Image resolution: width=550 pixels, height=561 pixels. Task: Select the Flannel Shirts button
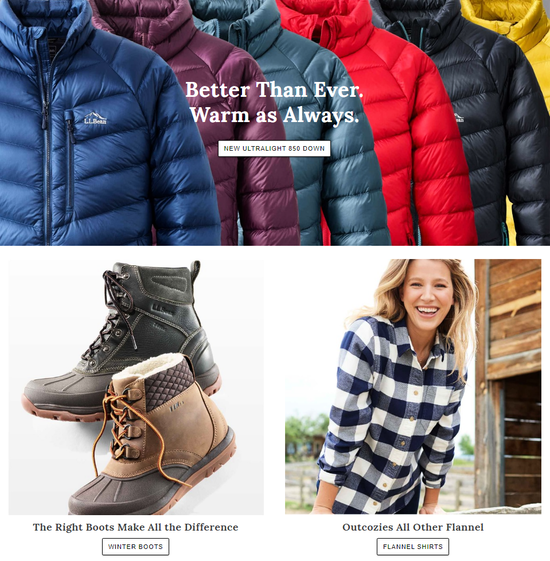(x=413, y=546)
